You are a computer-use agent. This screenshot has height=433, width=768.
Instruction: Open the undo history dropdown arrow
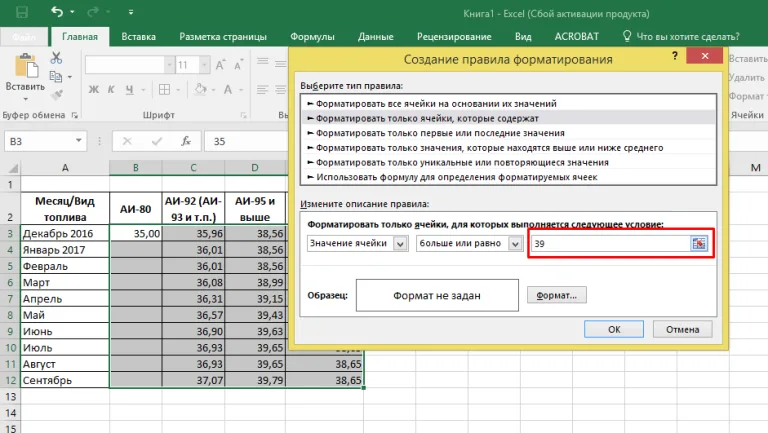72,12
